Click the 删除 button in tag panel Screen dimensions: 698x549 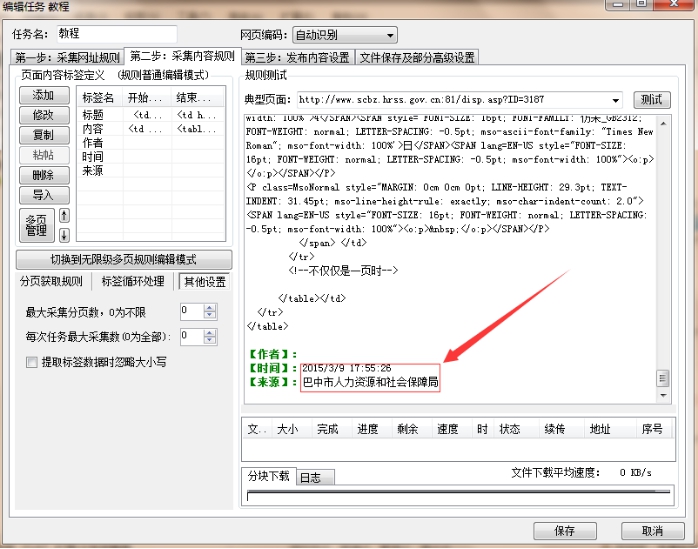[x=43, y=175]
